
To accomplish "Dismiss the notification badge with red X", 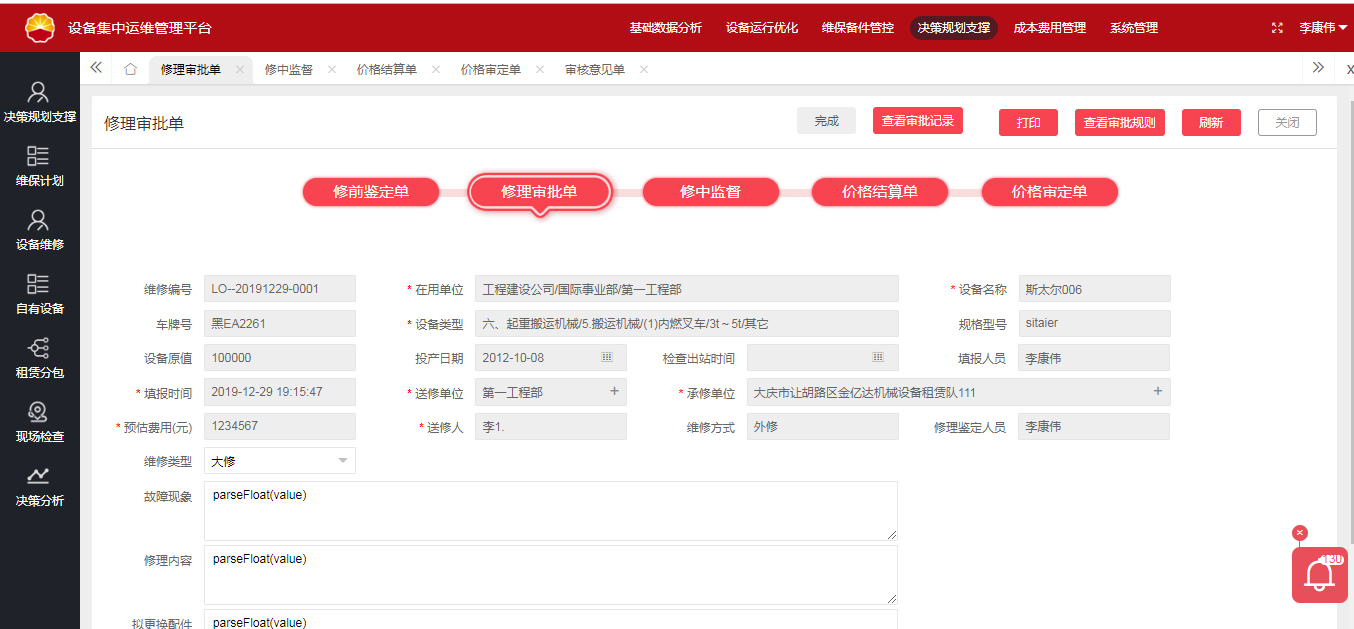I will click(1300, 533).
